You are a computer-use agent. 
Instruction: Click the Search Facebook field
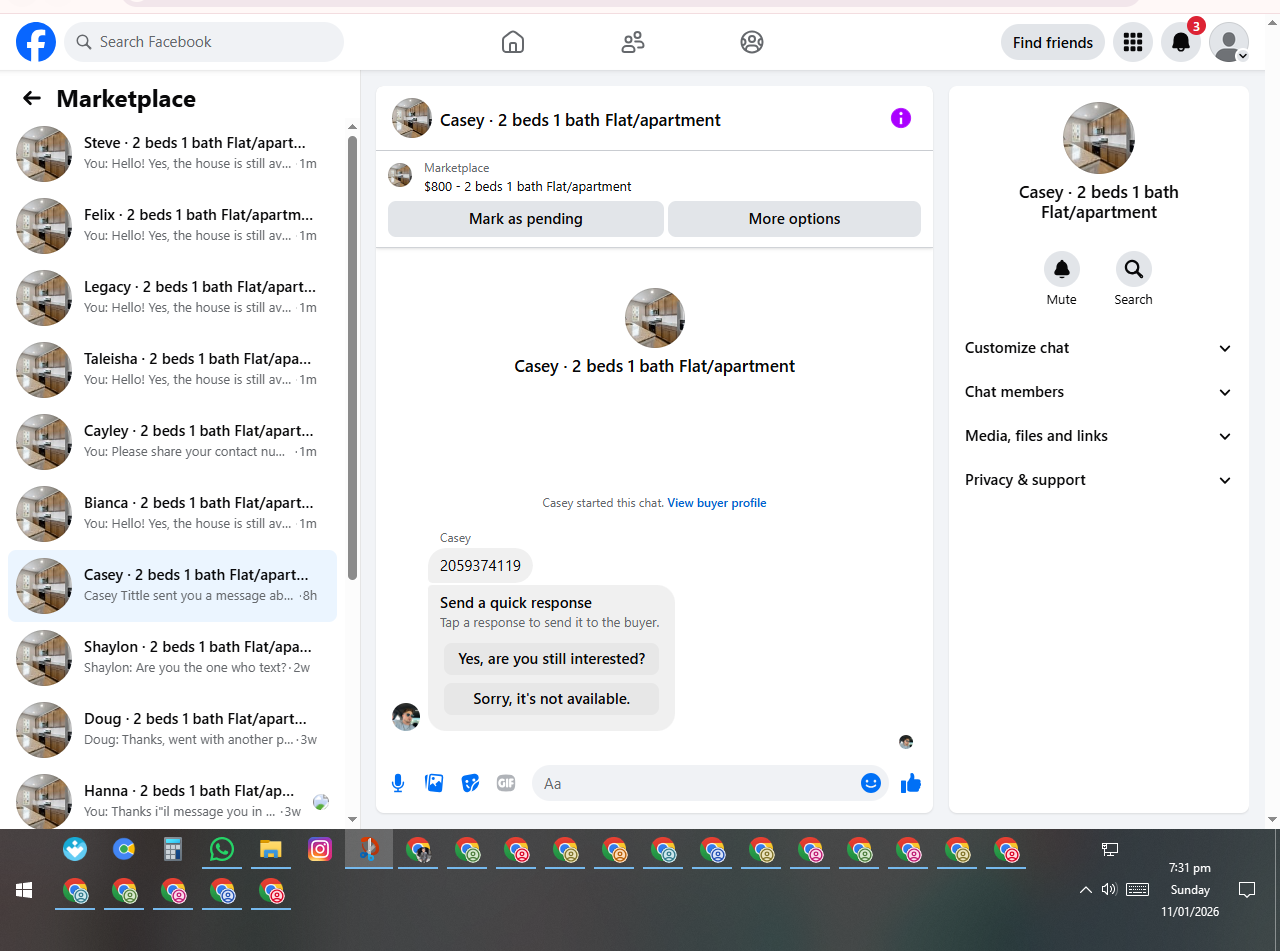tap(204, 42)
